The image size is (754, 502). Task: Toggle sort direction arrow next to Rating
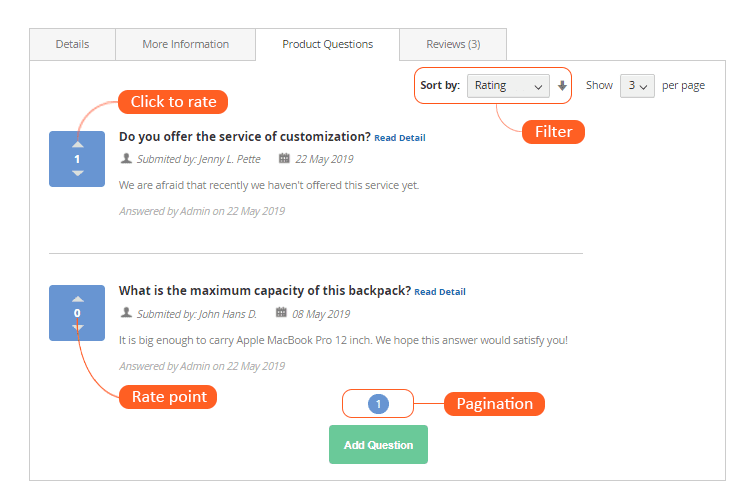562,86
